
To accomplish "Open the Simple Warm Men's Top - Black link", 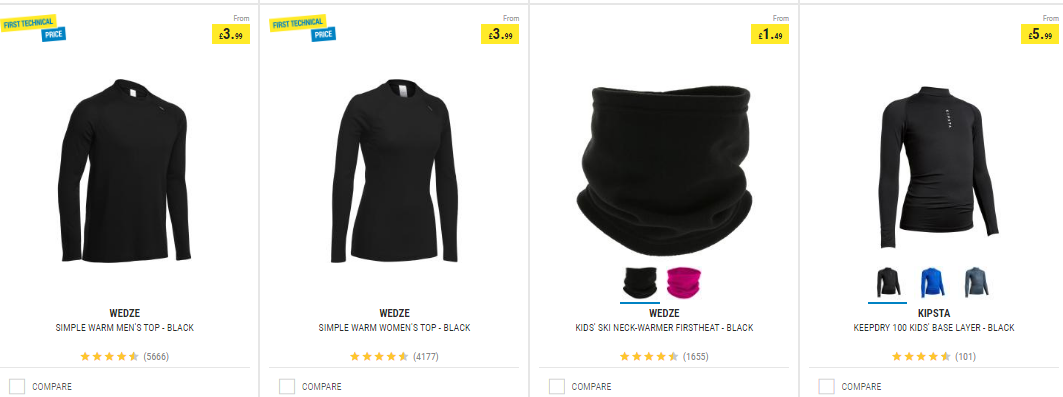I will click(x=125, y=328).
